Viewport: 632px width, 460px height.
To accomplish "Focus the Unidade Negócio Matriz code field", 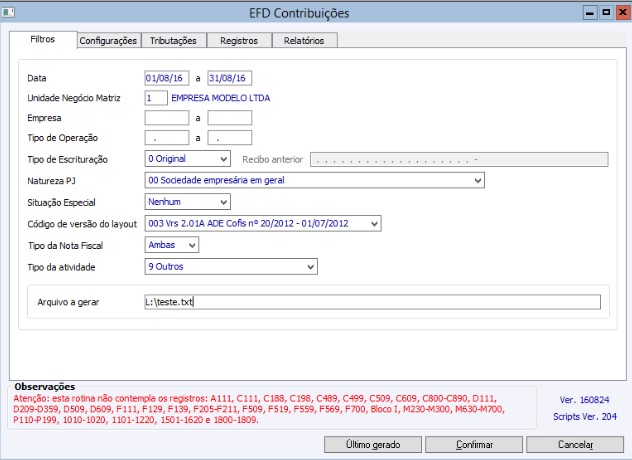I will 156,98.
